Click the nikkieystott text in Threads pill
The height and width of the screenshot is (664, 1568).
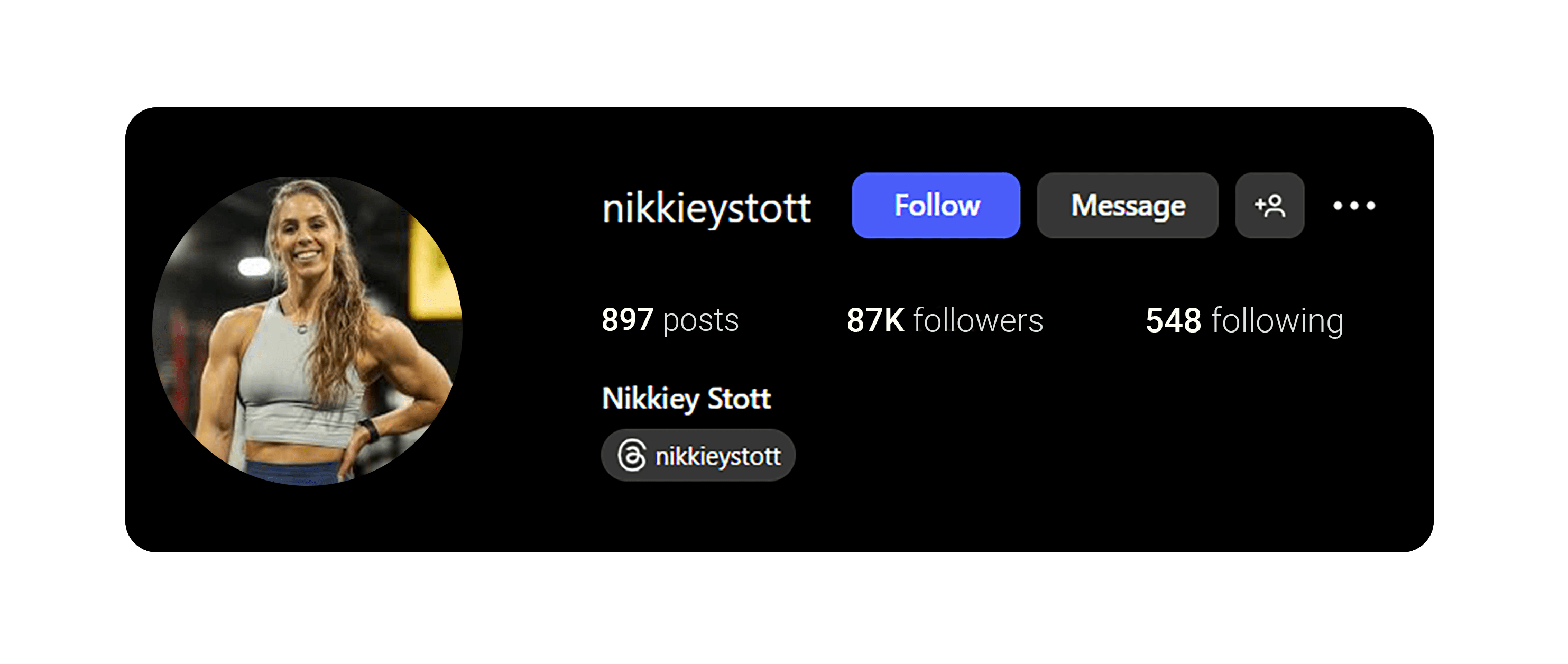(x=717, y=456)
